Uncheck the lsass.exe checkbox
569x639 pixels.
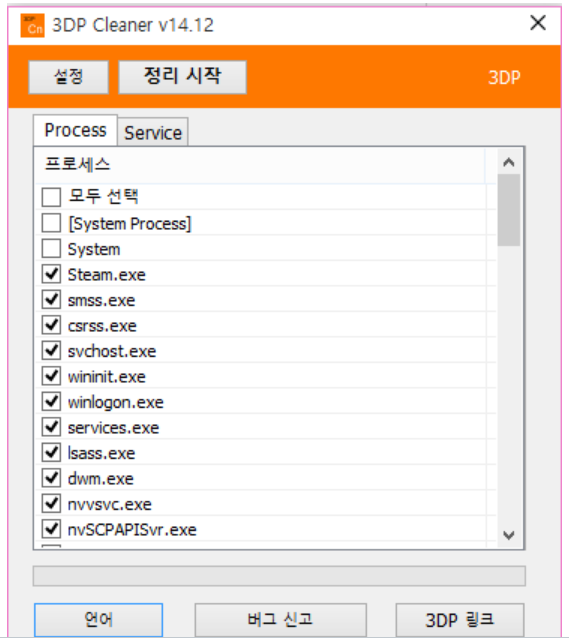pos(51,452)
